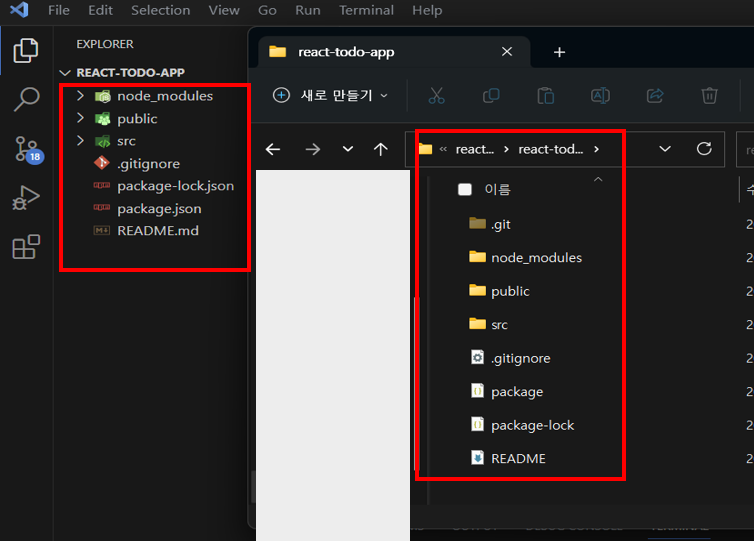The height and width of the screenshot is (541, 754).
Task: Open the Terminal menu
Action: 366,10
